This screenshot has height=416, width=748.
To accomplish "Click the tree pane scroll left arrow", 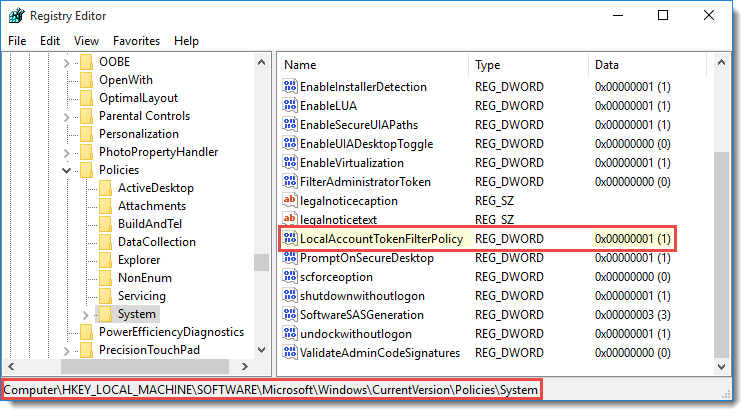I will (x=11, y=366).
